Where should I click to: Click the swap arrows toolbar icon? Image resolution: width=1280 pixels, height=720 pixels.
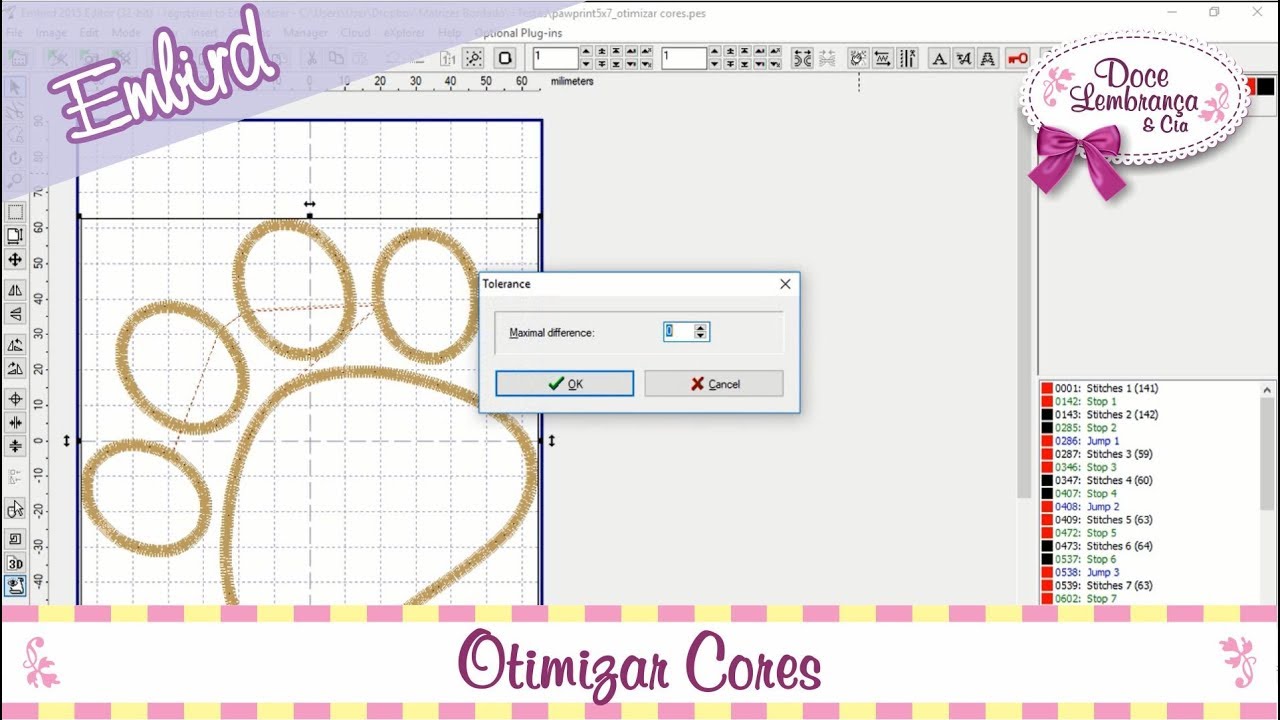803,59
